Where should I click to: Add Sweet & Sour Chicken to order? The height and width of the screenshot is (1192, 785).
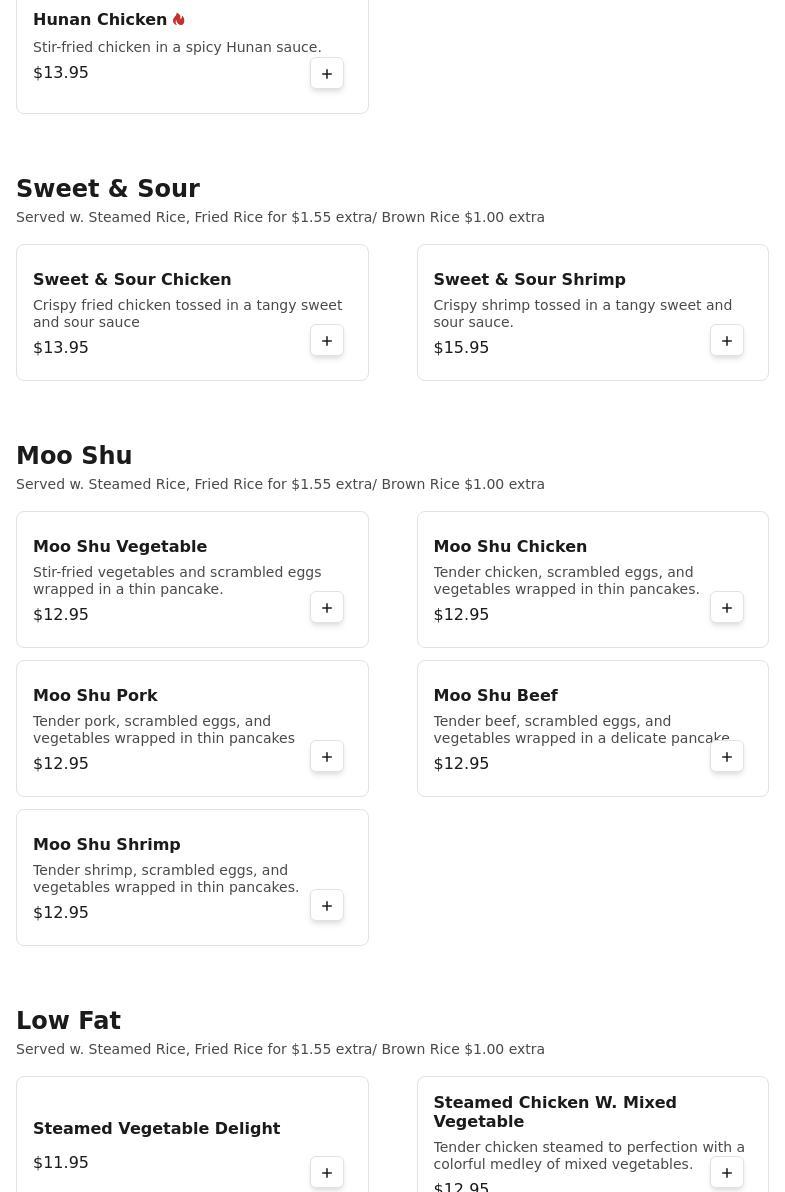[x=327, y=341]
